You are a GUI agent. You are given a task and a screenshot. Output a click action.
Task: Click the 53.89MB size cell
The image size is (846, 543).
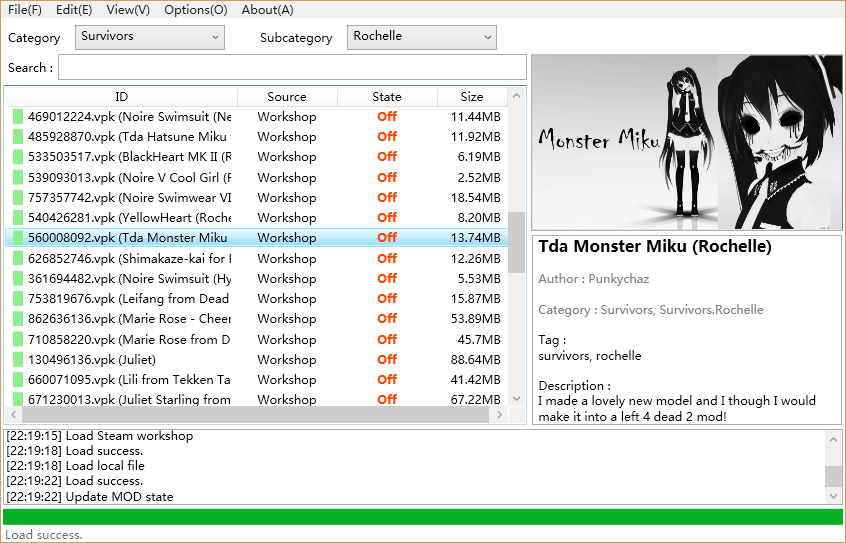point(475,318)
